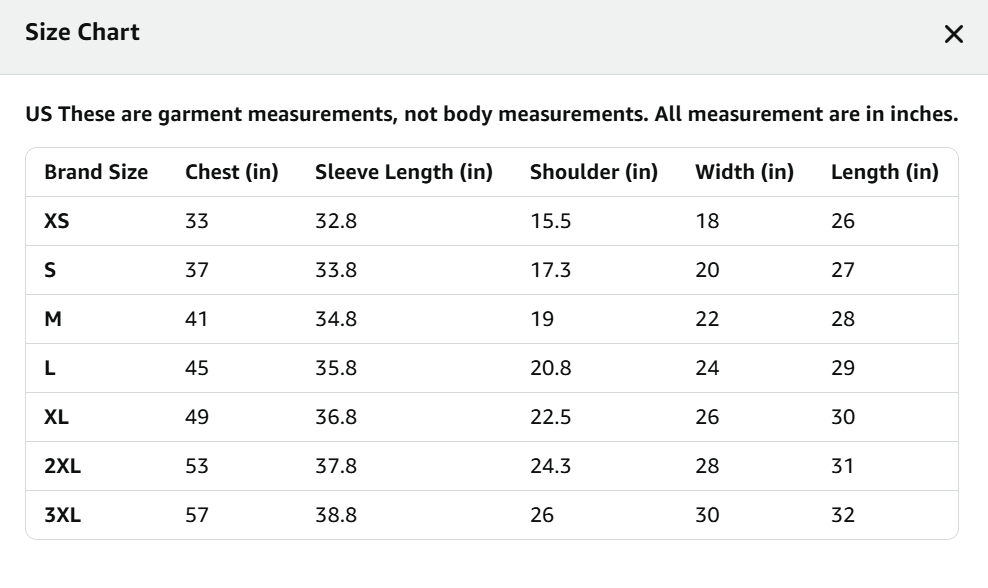Click the Size Chart title

[82, 32]
